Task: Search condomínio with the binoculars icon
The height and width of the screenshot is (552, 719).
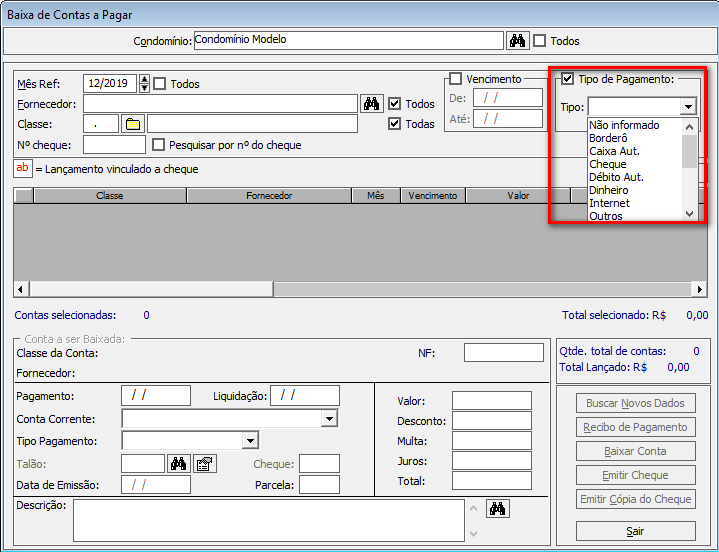Action: tap(518, 41)
